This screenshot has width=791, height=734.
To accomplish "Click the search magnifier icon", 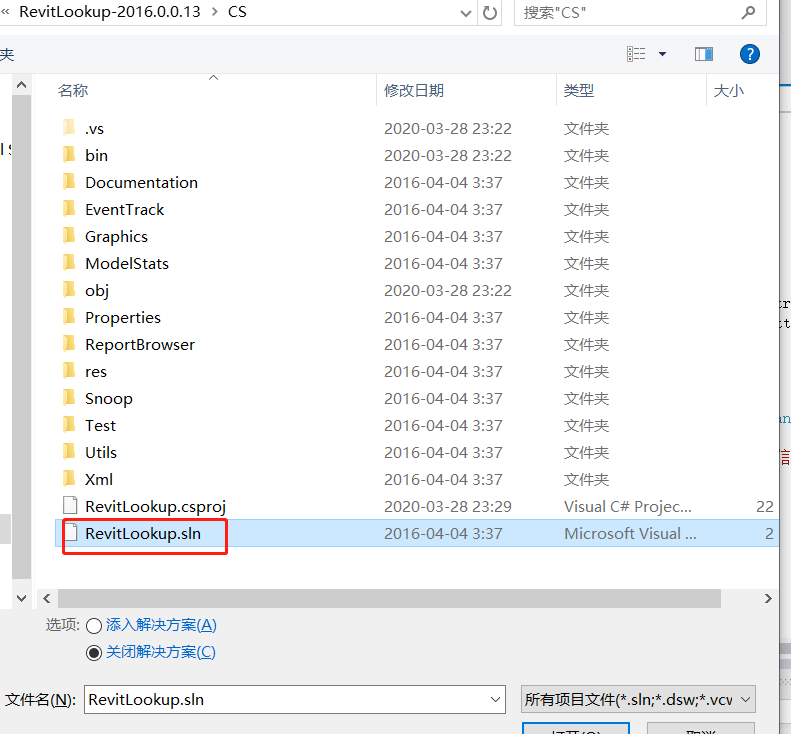I will [749, 12].
